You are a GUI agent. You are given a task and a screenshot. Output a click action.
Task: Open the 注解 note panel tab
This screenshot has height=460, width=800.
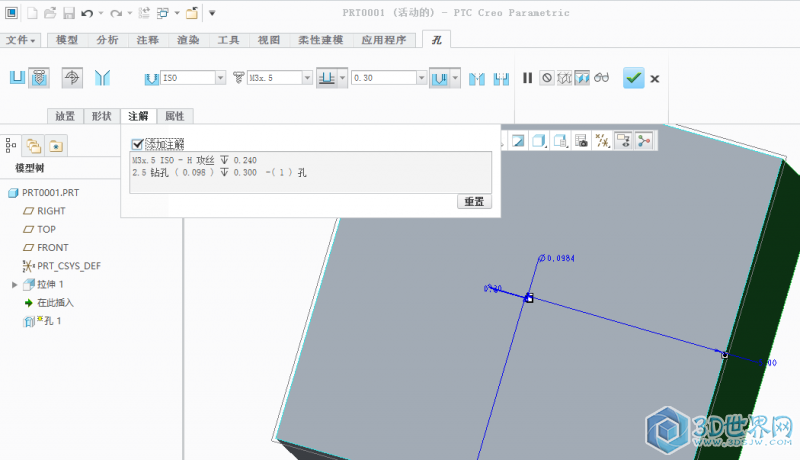138,116
